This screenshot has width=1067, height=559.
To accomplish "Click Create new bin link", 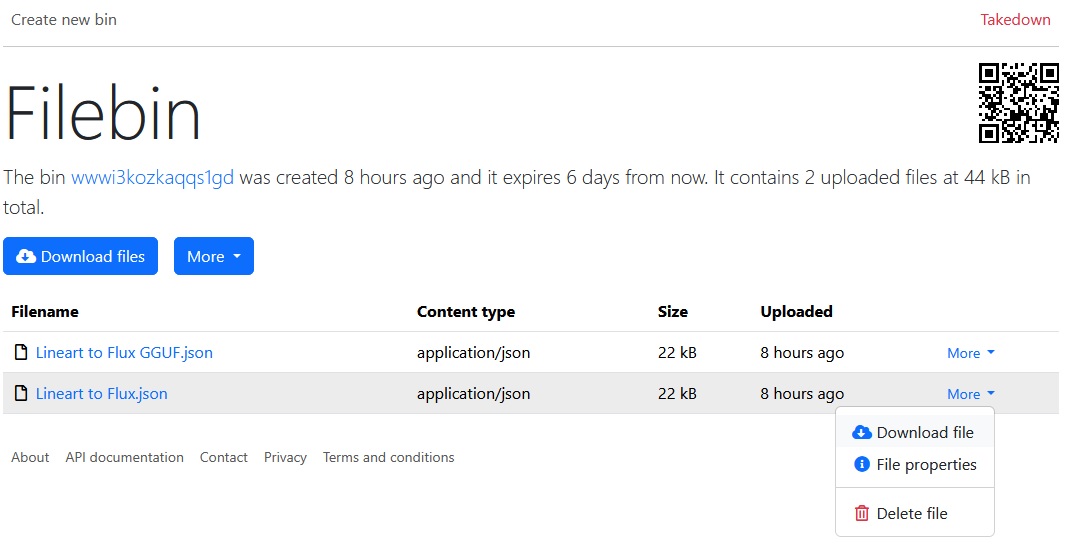I will click(x=64, y=20).
